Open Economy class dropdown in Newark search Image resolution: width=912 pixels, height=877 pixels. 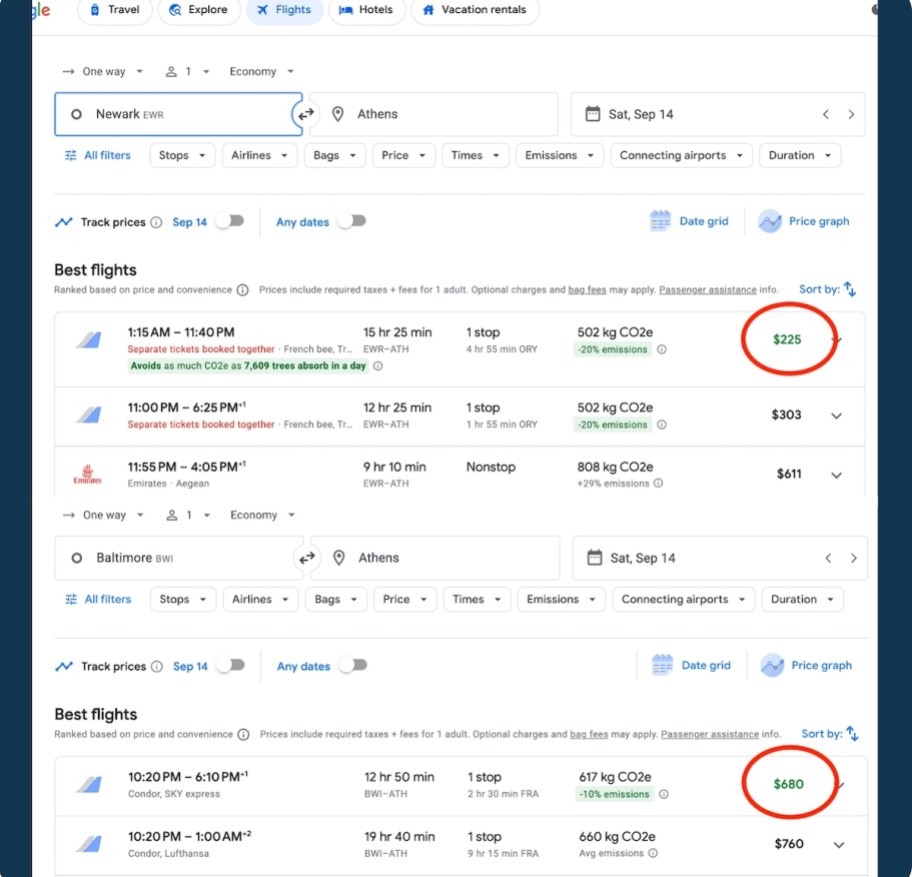(x=261, y=72)
